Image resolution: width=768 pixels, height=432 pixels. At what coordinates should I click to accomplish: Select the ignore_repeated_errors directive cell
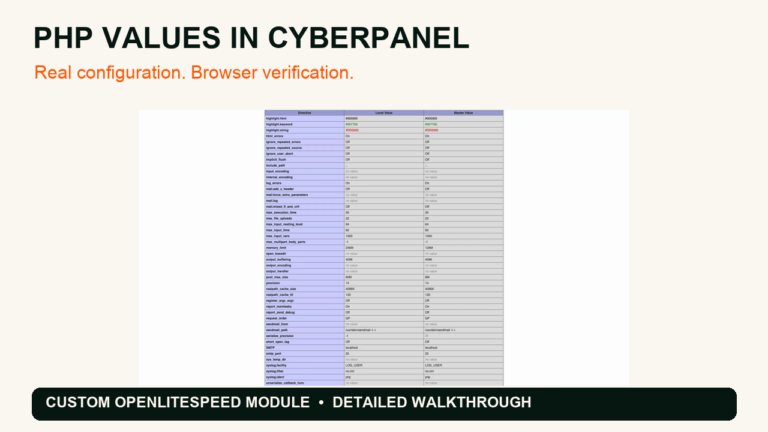coord(305,142)
